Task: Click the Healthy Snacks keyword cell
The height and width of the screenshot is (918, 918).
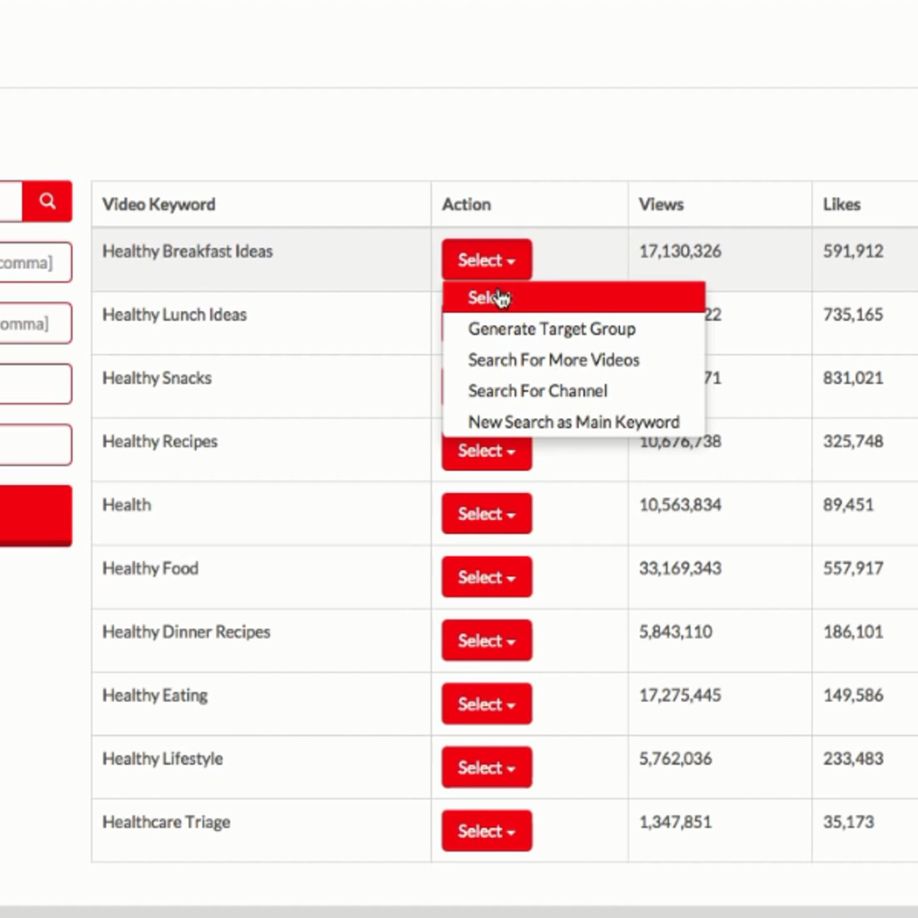Action: 157,378
